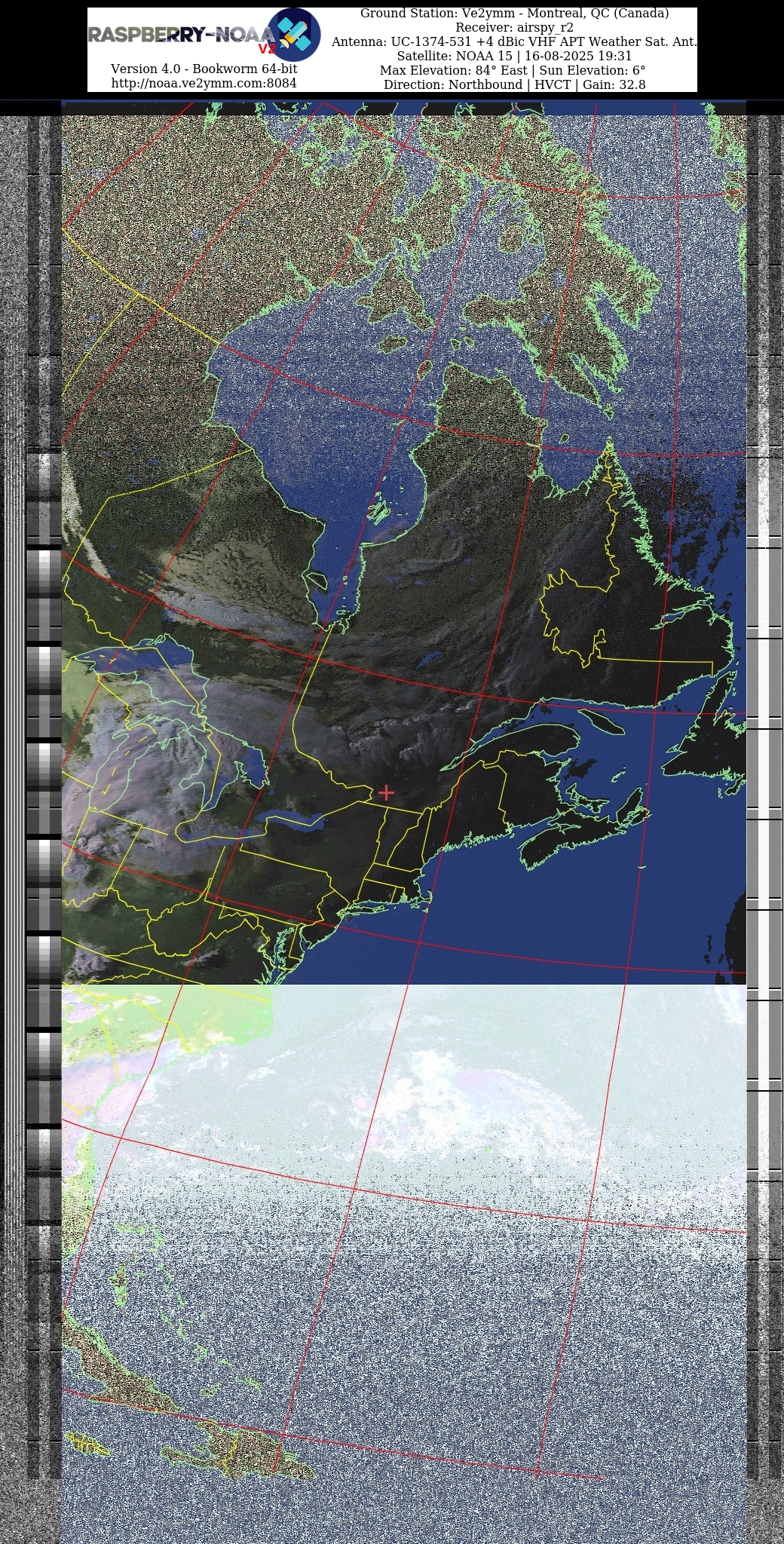Click text 'Receiver: airspy_r2'
The height and width of the screenshot is (1544, 784).
tap(514, 28)
